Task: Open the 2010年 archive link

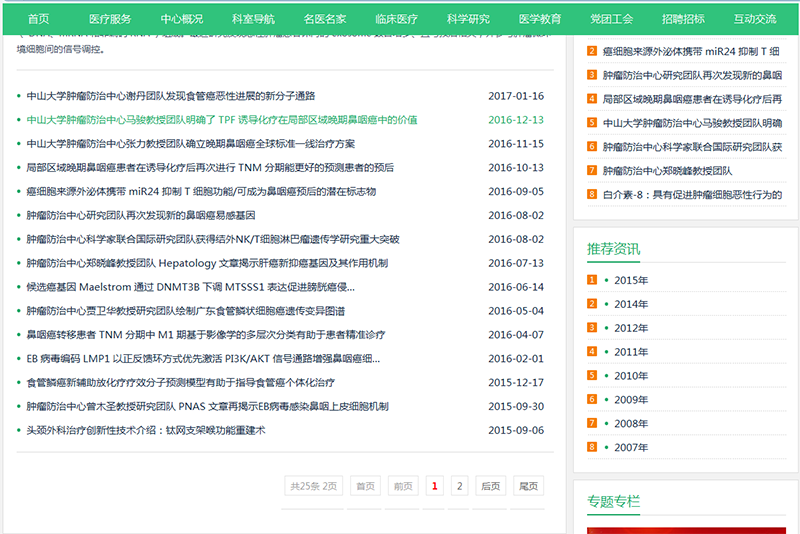Action: 631,376
